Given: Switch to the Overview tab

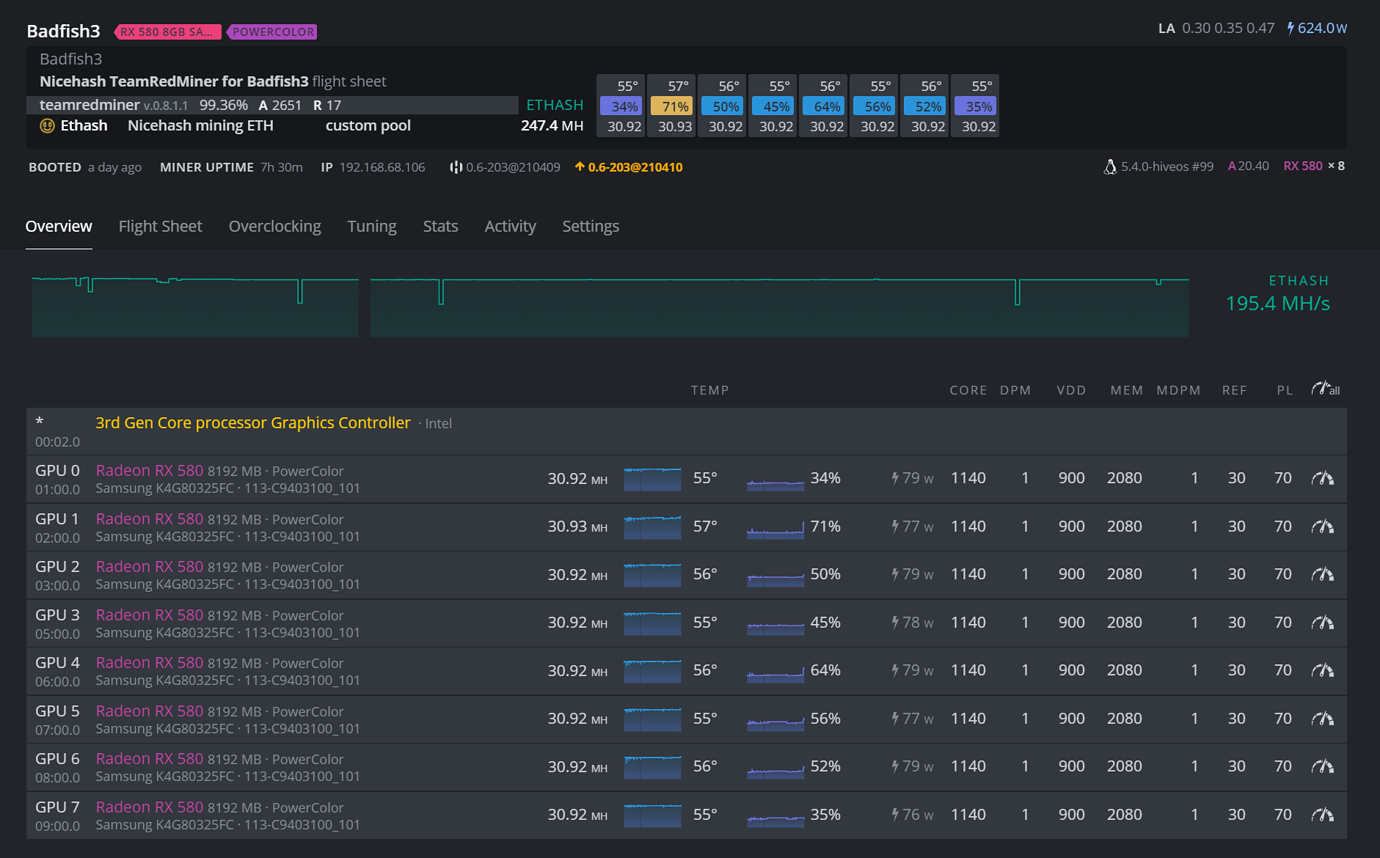Looking at the screenshot, I should click(x=59, y=226).
